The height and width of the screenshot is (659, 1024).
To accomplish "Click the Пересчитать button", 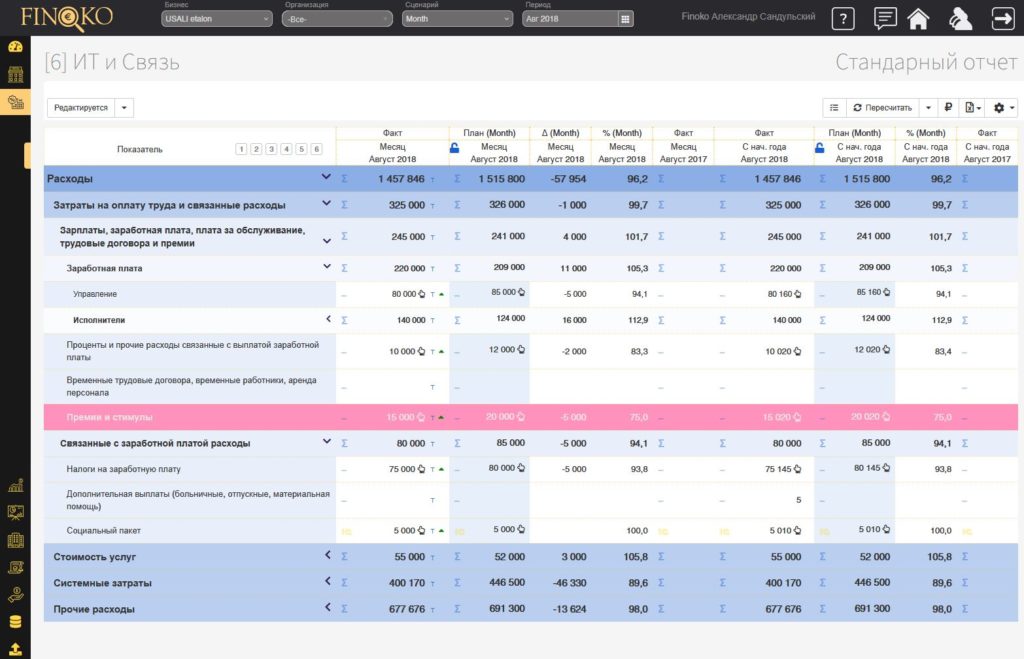I will click(x=881, y=107).
